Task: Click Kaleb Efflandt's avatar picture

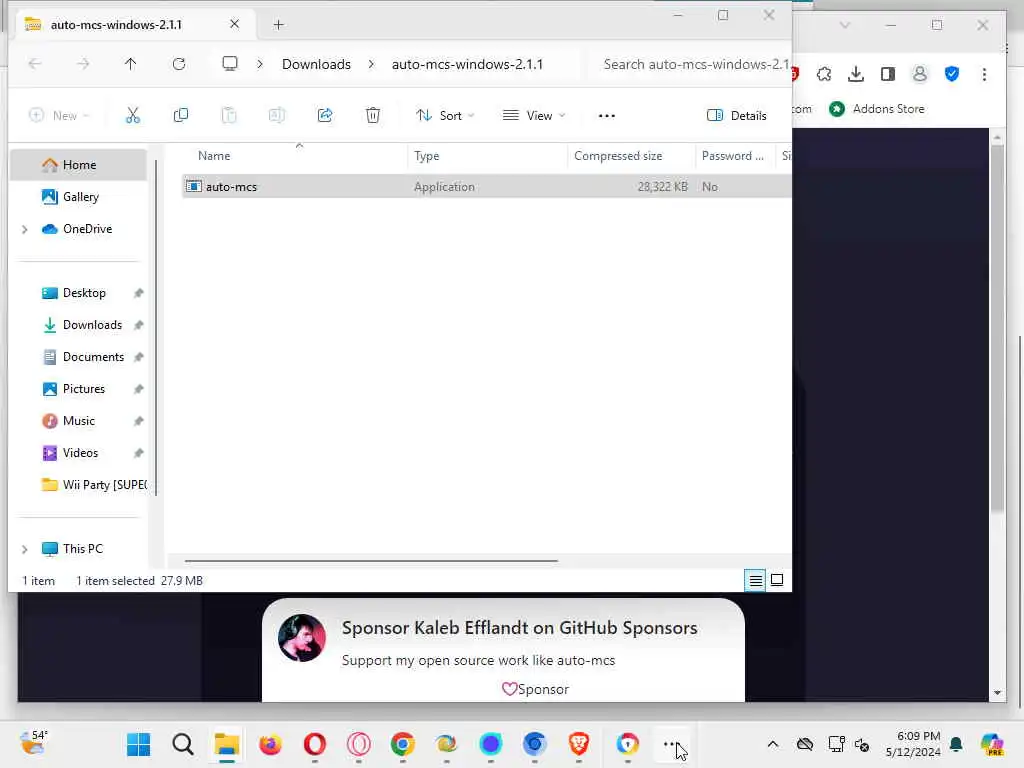Action: tap(302, 638)
